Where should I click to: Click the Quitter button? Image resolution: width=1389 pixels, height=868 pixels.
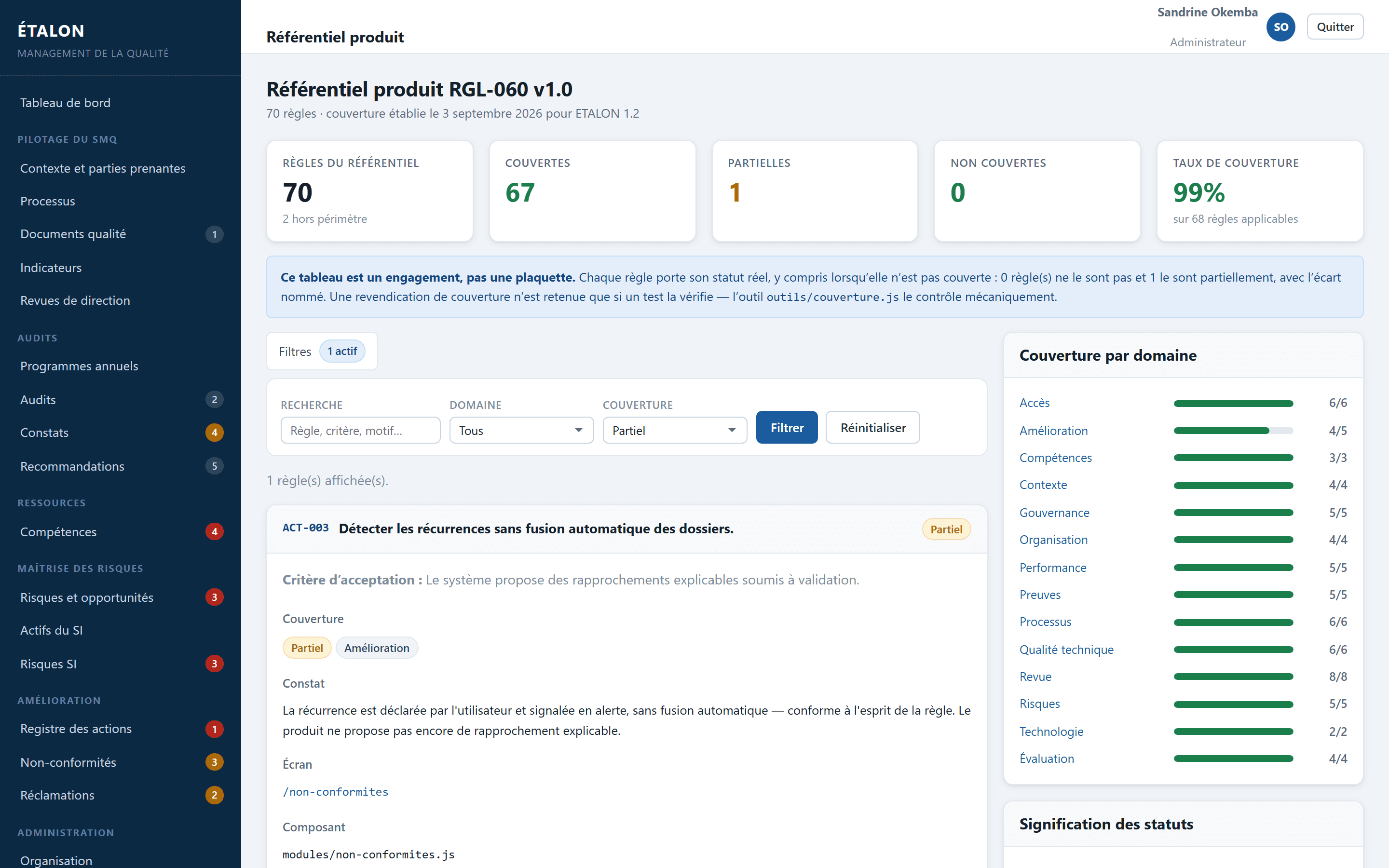click(1335, 27)
